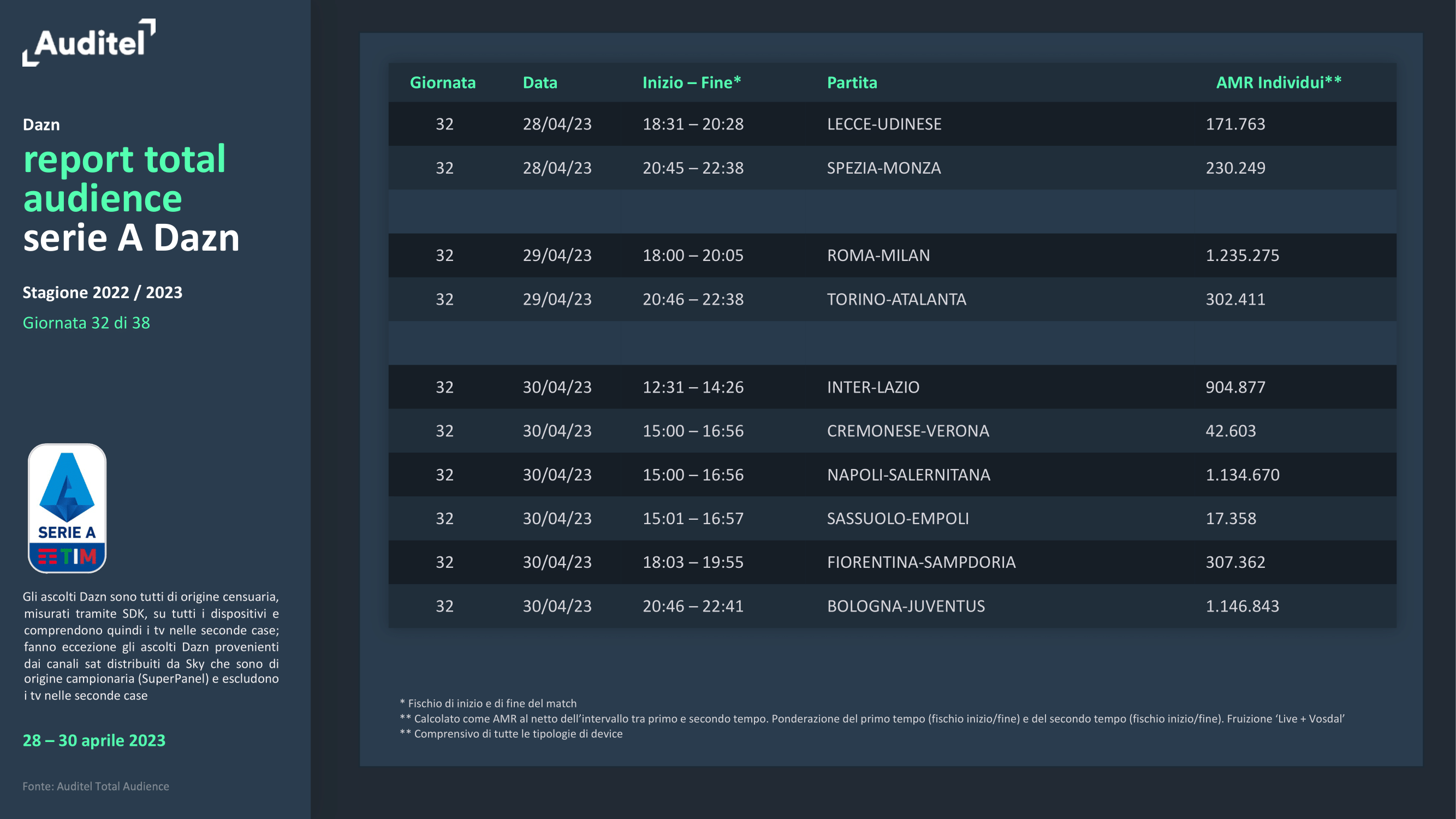The width and height of the screenshot is (1456, 819).
Task: Click the Auditel logo
Action: point(89,43)
